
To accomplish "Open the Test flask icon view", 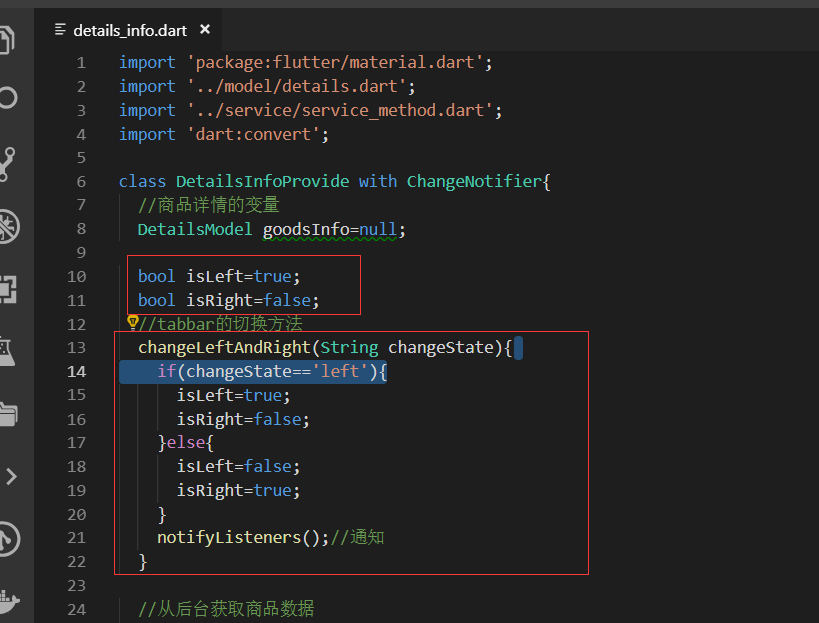I will pos(7,351).
